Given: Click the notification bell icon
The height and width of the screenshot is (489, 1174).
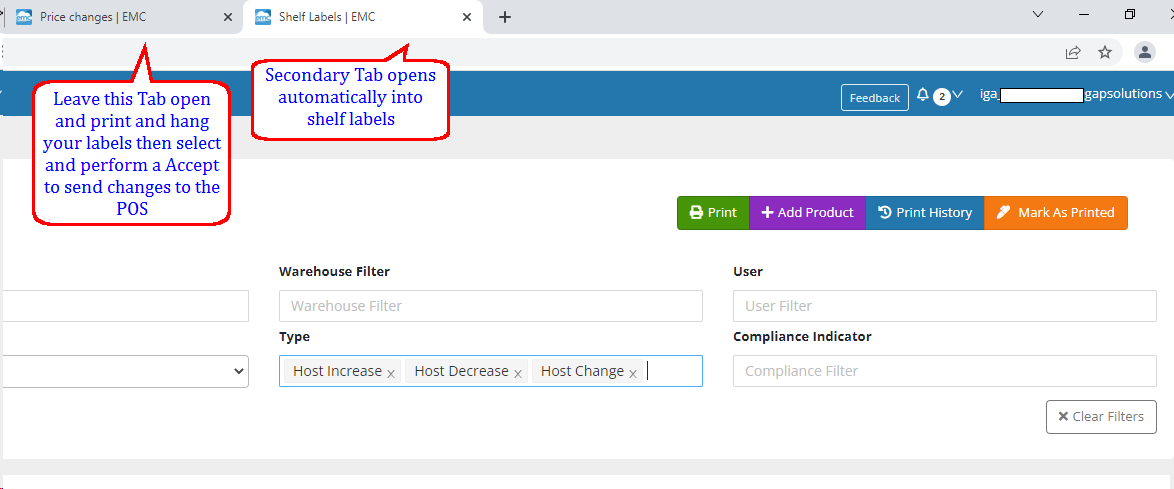Looking at the screenshot, I should [x=922, y=96].
